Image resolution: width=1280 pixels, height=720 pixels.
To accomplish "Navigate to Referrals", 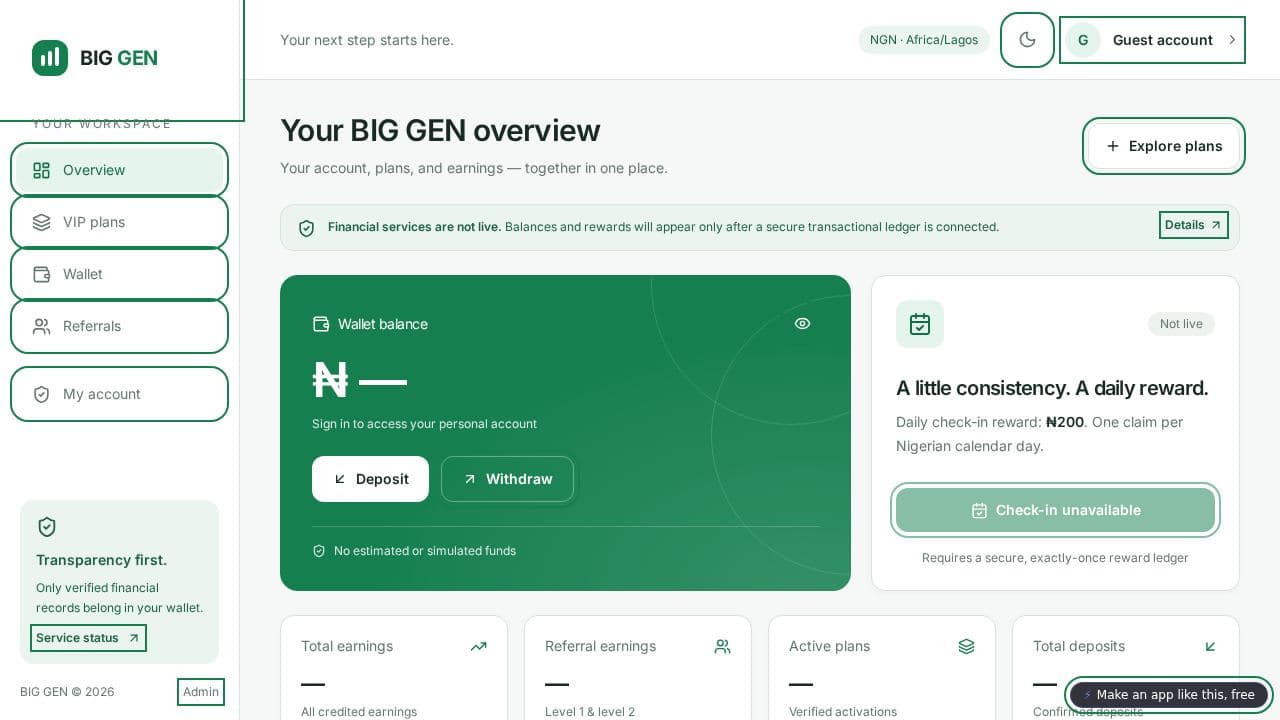I will point(119,326).
